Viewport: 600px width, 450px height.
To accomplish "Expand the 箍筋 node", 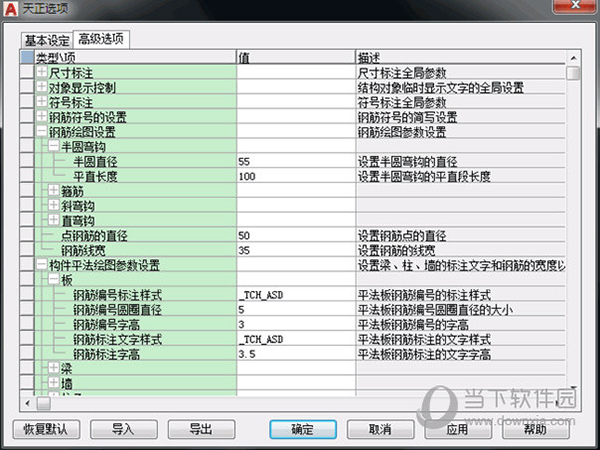I will (x=54, y=190).
